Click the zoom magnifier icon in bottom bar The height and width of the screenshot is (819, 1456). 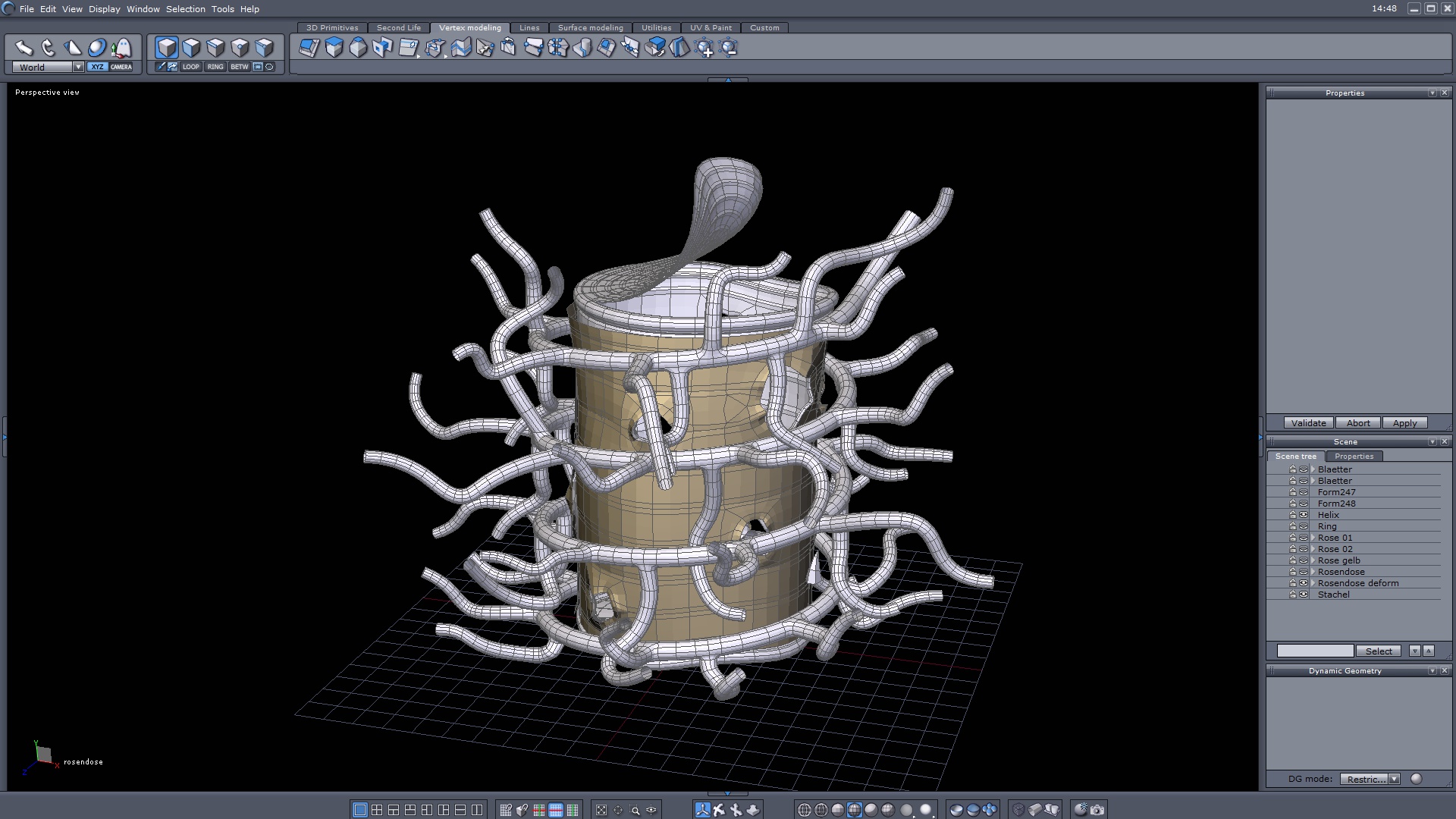tap(635, 810)
